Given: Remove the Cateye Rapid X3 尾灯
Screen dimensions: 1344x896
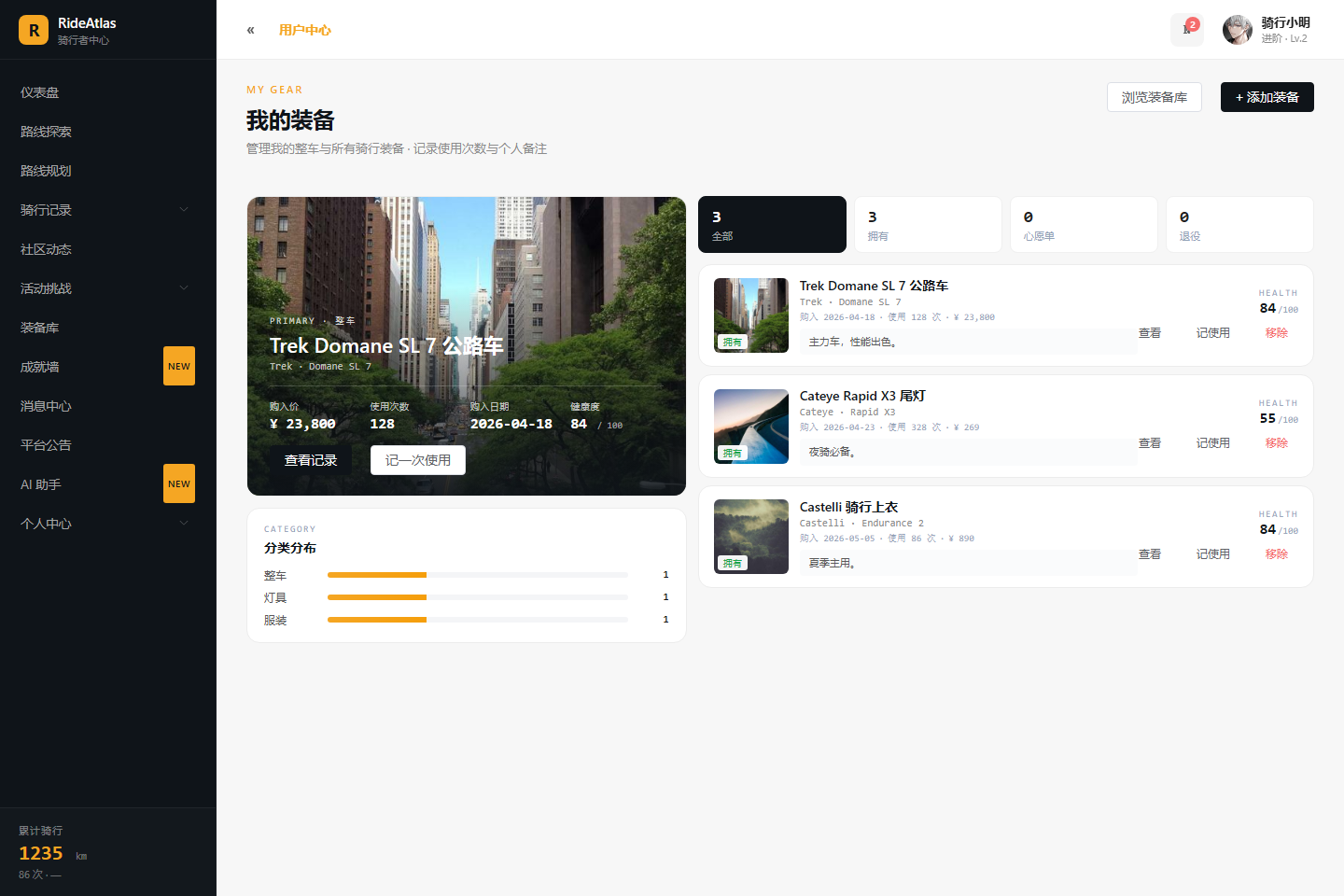Looking at the screenshot, I should [1277, 443].
